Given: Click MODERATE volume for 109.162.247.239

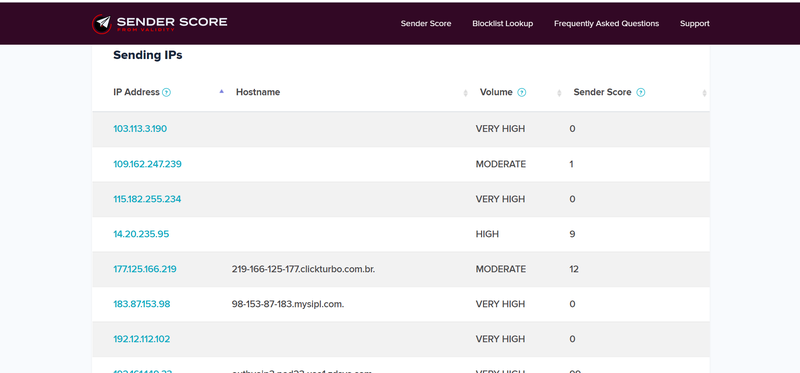Looking at the screenshot, I should [501, 164].
